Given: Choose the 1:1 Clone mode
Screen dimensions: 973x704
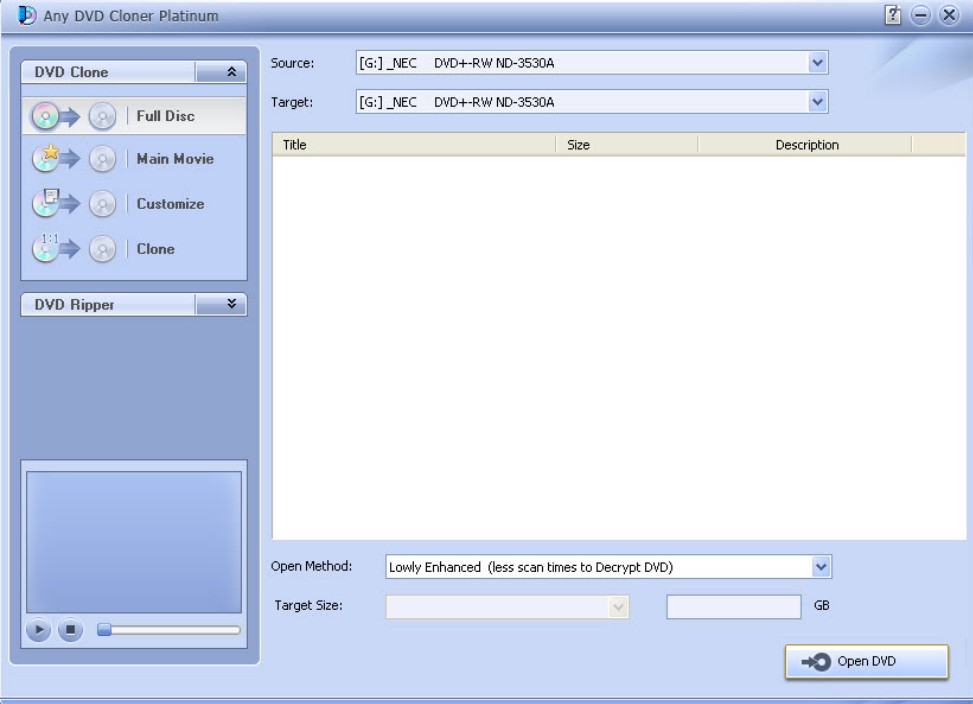Looking at the screenshot, I should pos(134,249).
